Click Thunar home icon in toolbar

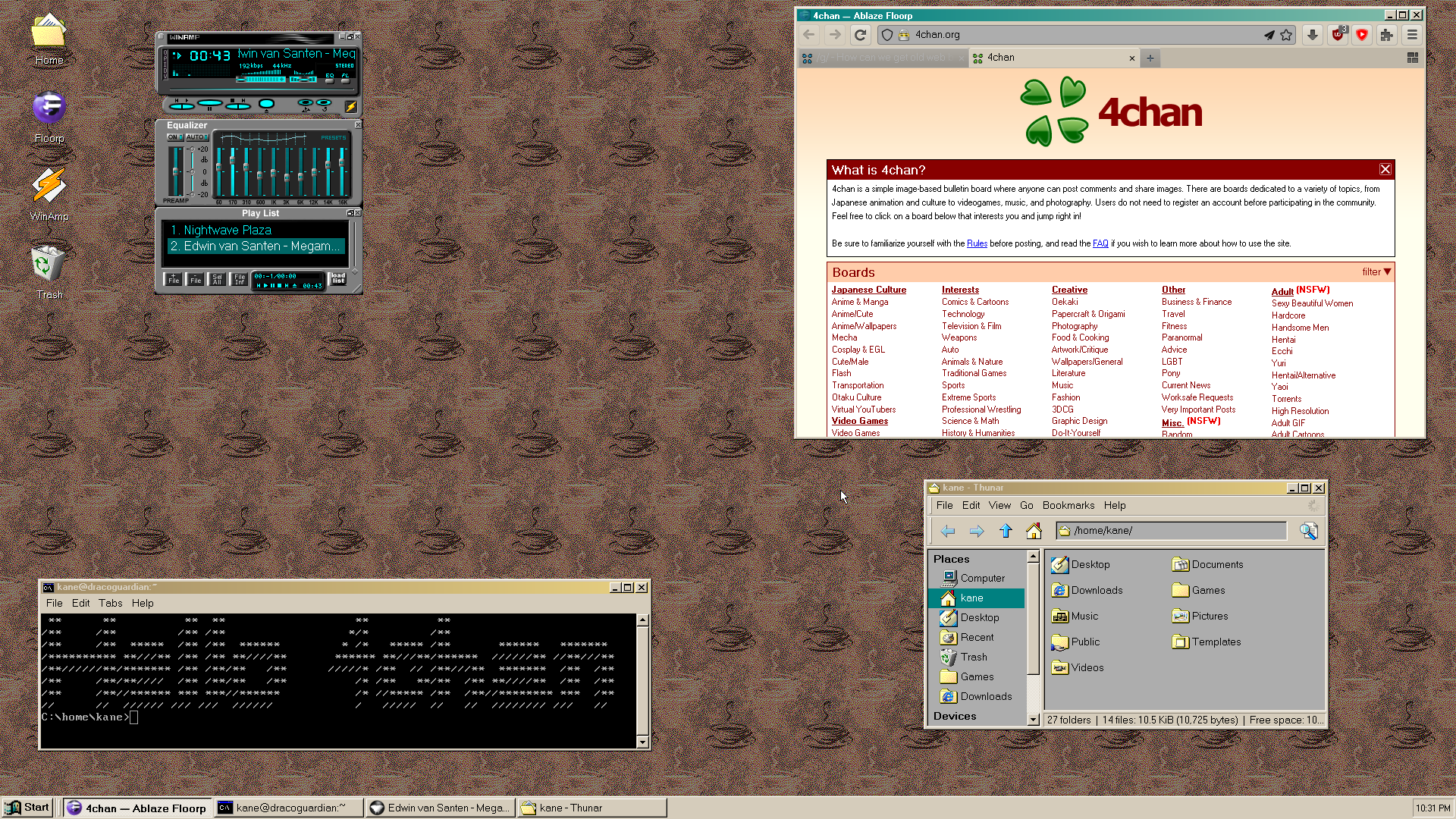point(1034,531)
